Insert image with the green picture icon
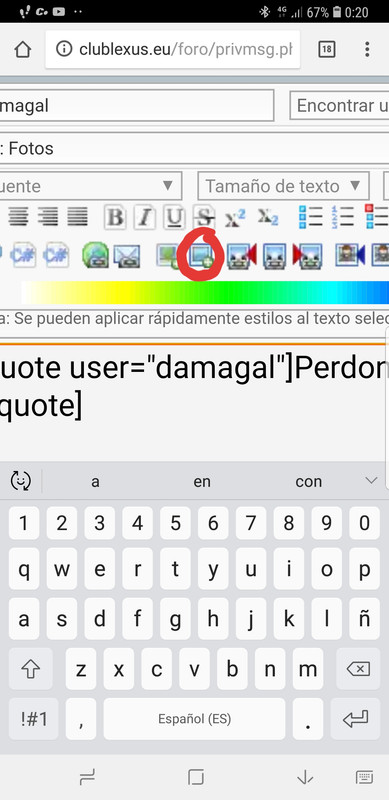 point(167,255)
